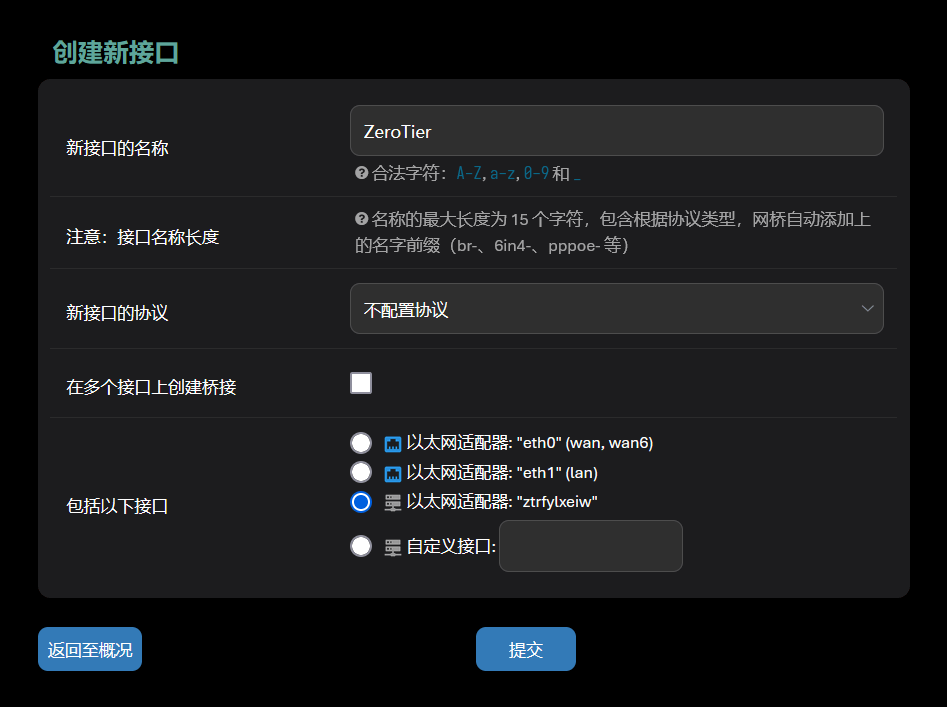Click the chevron arrow on the protocol dropdown
The height and width of the screenshot is (707, 947).
(867, 309)
